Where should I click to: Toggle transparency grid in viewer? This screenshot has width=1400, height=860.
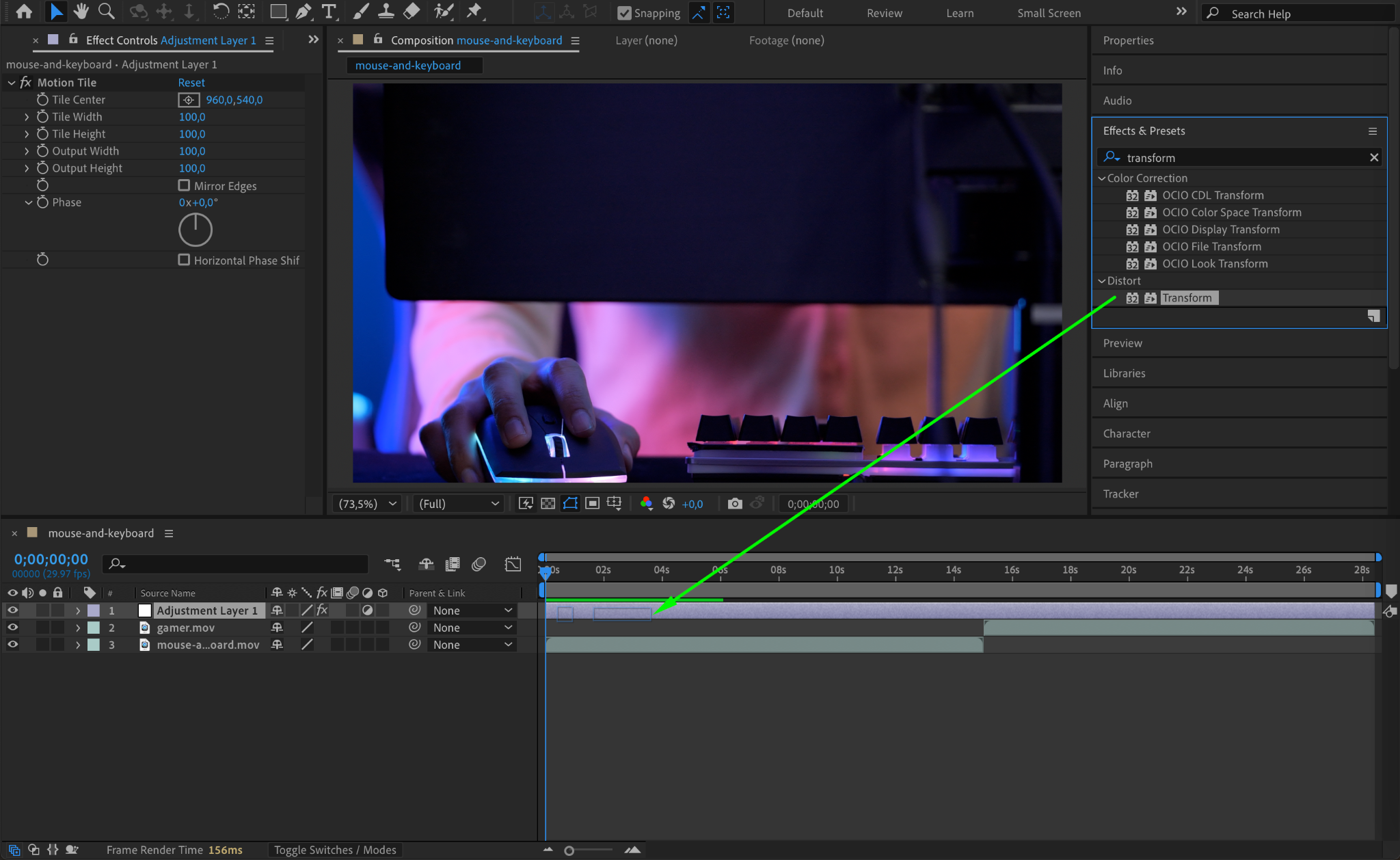(x=548, y=504)
